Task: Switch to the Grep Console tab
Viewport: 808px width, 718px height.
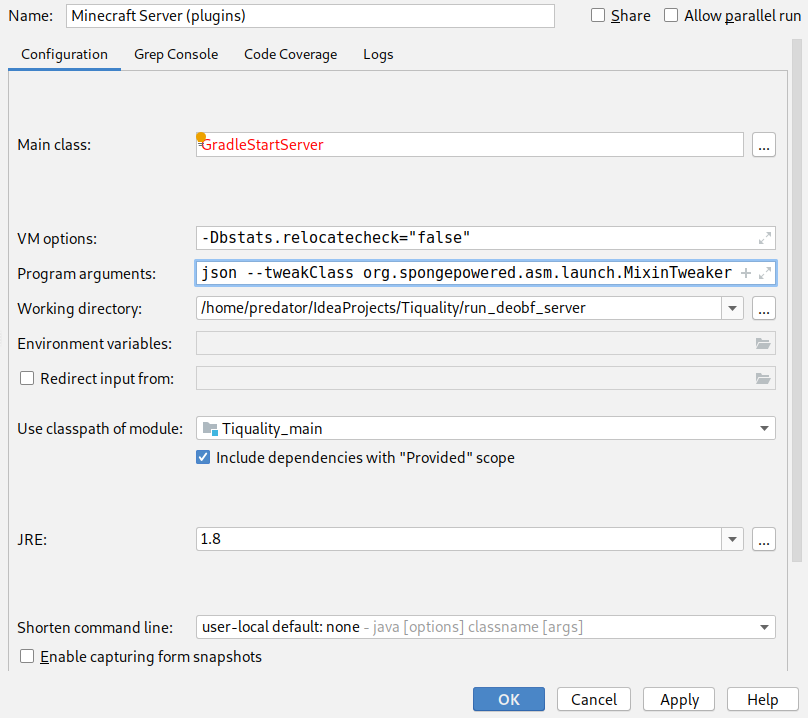Action: tap(176, 54)
